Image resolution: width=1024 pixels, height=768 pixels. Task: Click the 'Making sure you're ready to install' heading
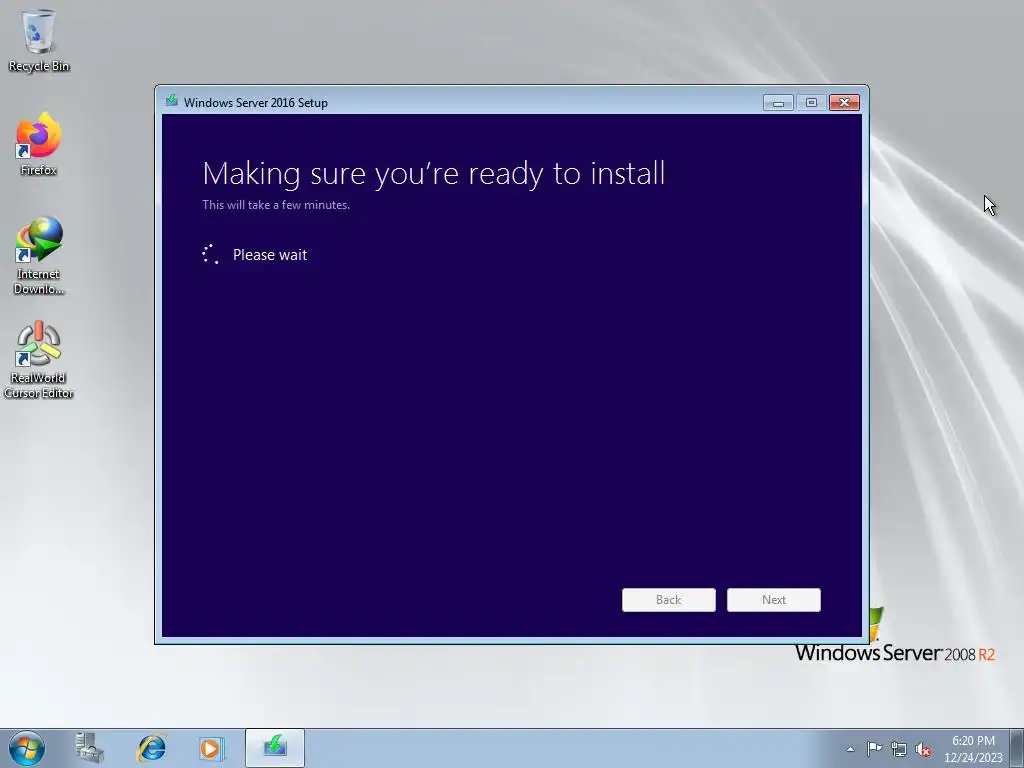pyautogui.click(x=434, y=174)
